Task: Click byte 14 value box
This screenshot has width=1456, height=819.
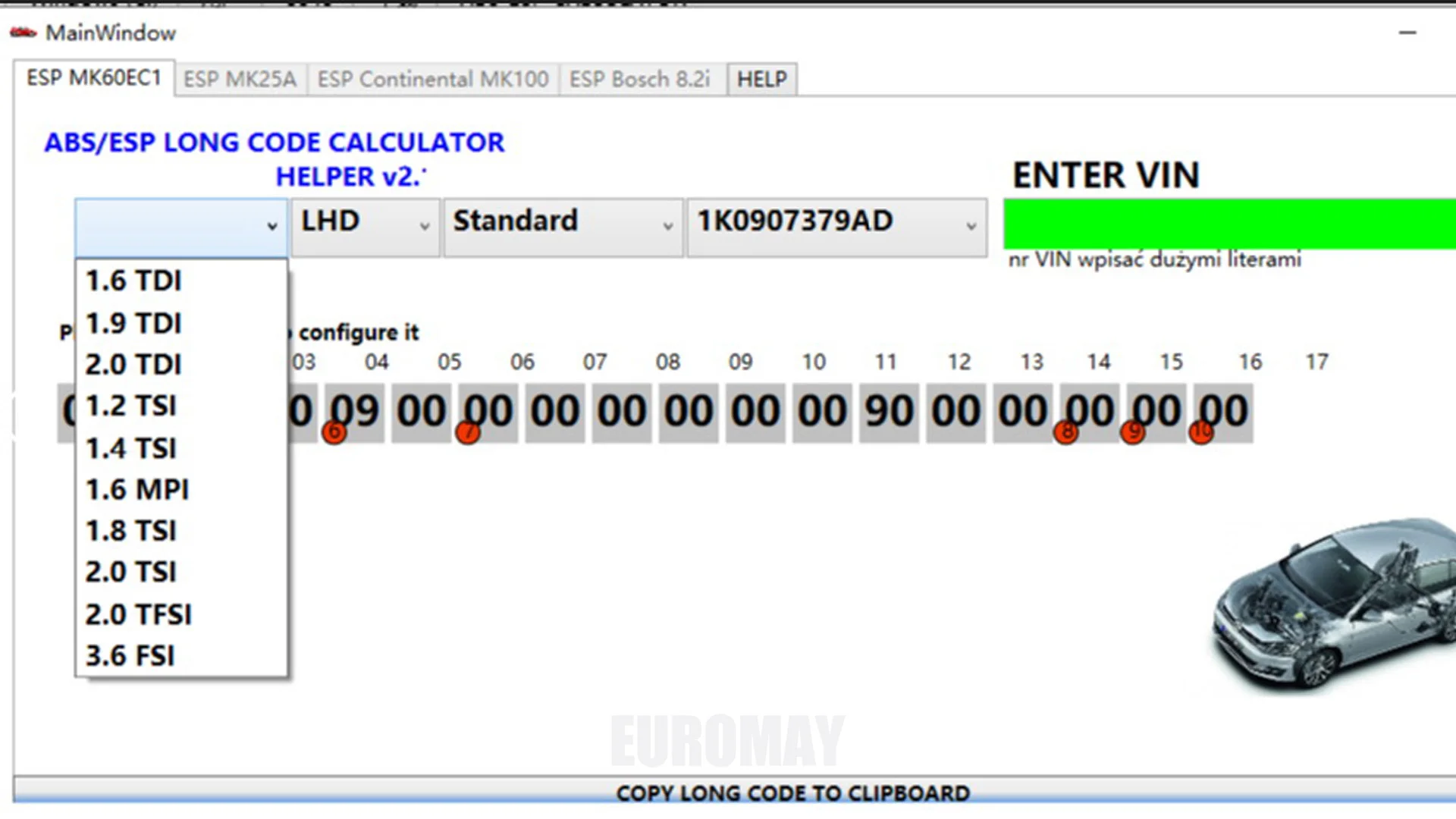Action: pyautogui.click(x=1022, y=413)
